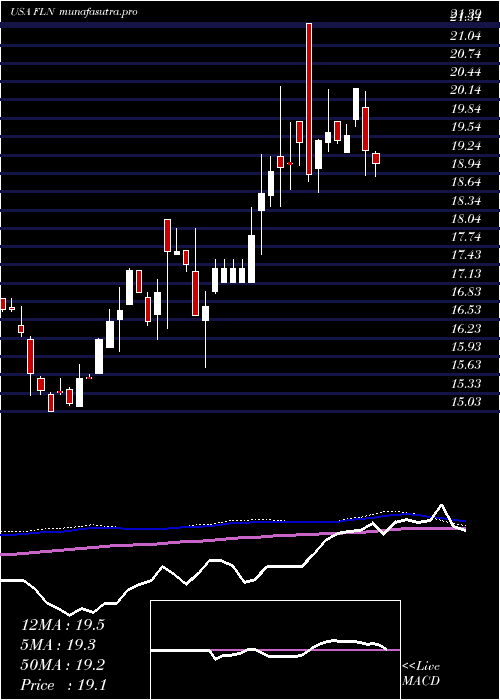Click the 15.63 price axis label

click(466, 365)
